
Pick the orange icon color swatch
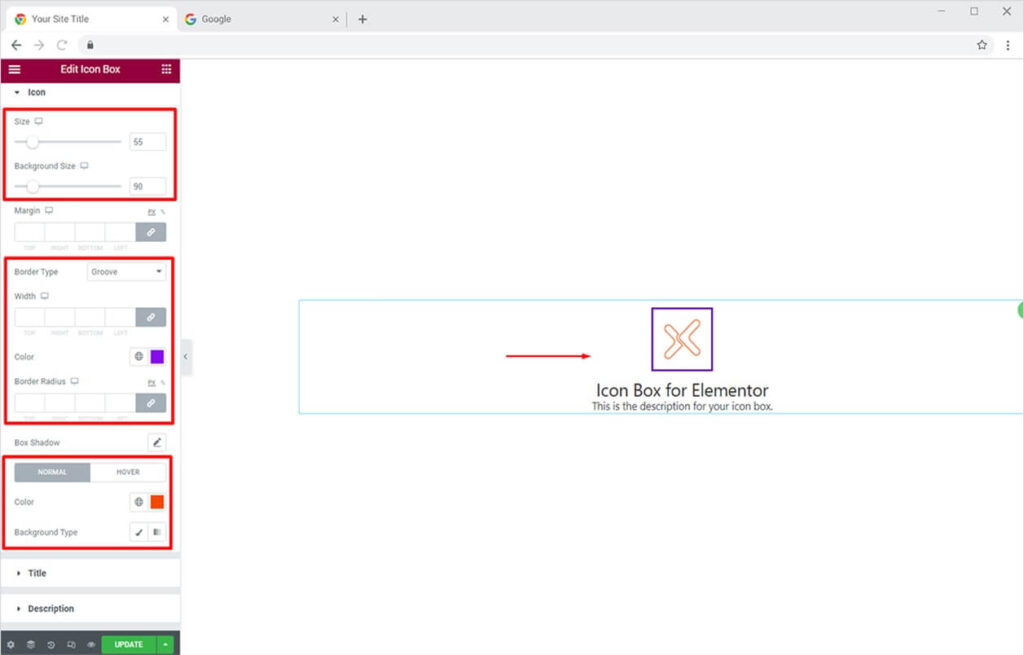tap(157, 502)
